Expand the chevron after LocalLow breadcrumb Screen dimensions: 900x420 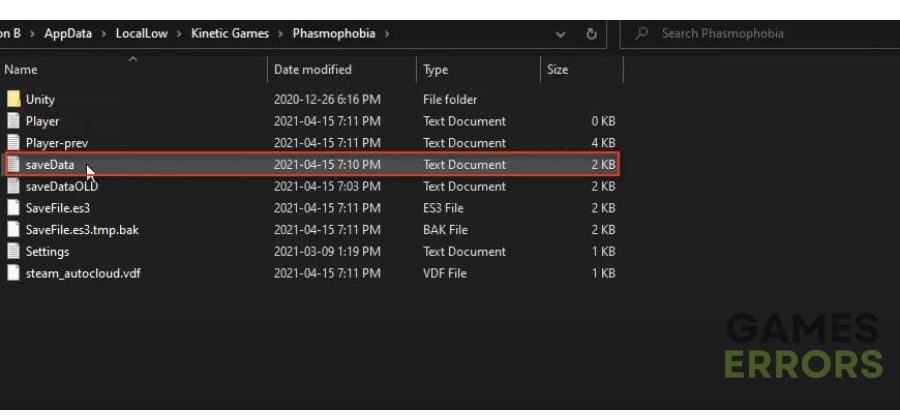179,34
